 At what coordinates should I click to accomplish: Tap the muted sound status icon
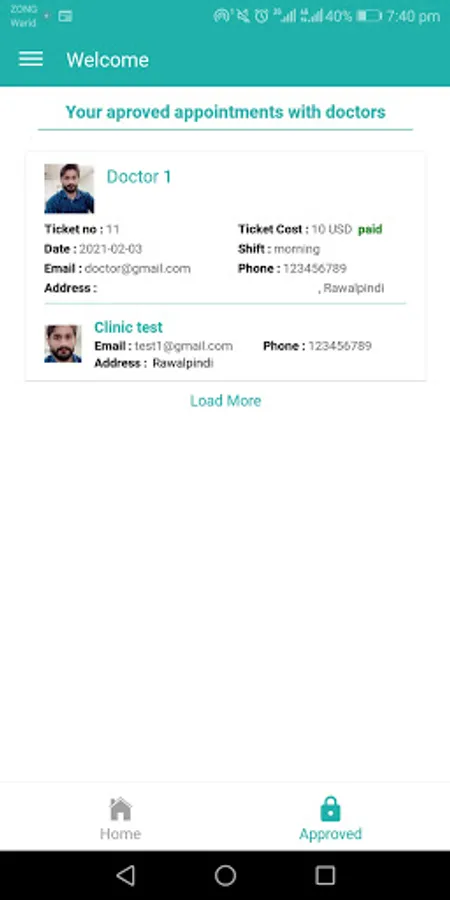[243, 16]
